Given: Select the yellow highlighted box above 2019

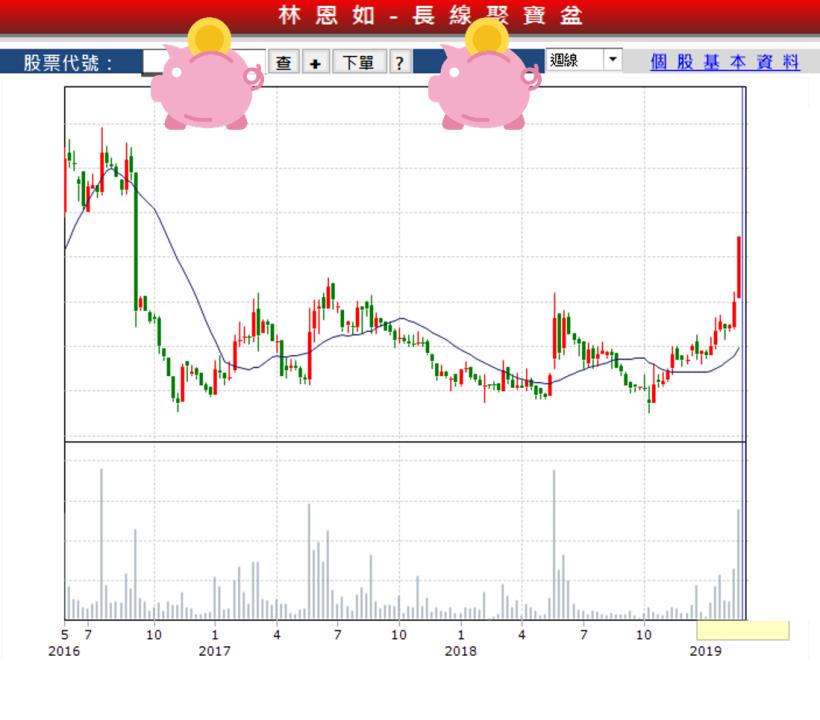Looking at the screenshot, I should 742,630.
